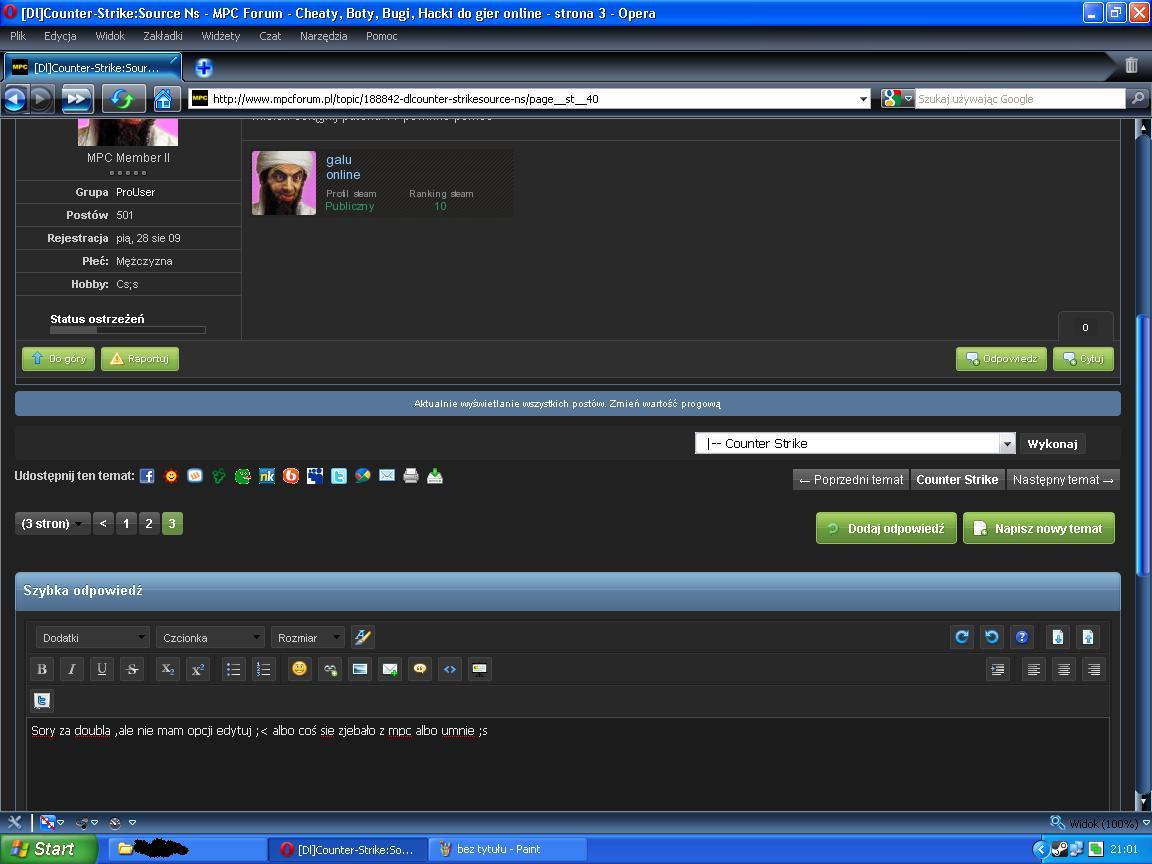Click the Cytuj quote button
This screenshot has height=864, width=1152.
coord(1083,359)
